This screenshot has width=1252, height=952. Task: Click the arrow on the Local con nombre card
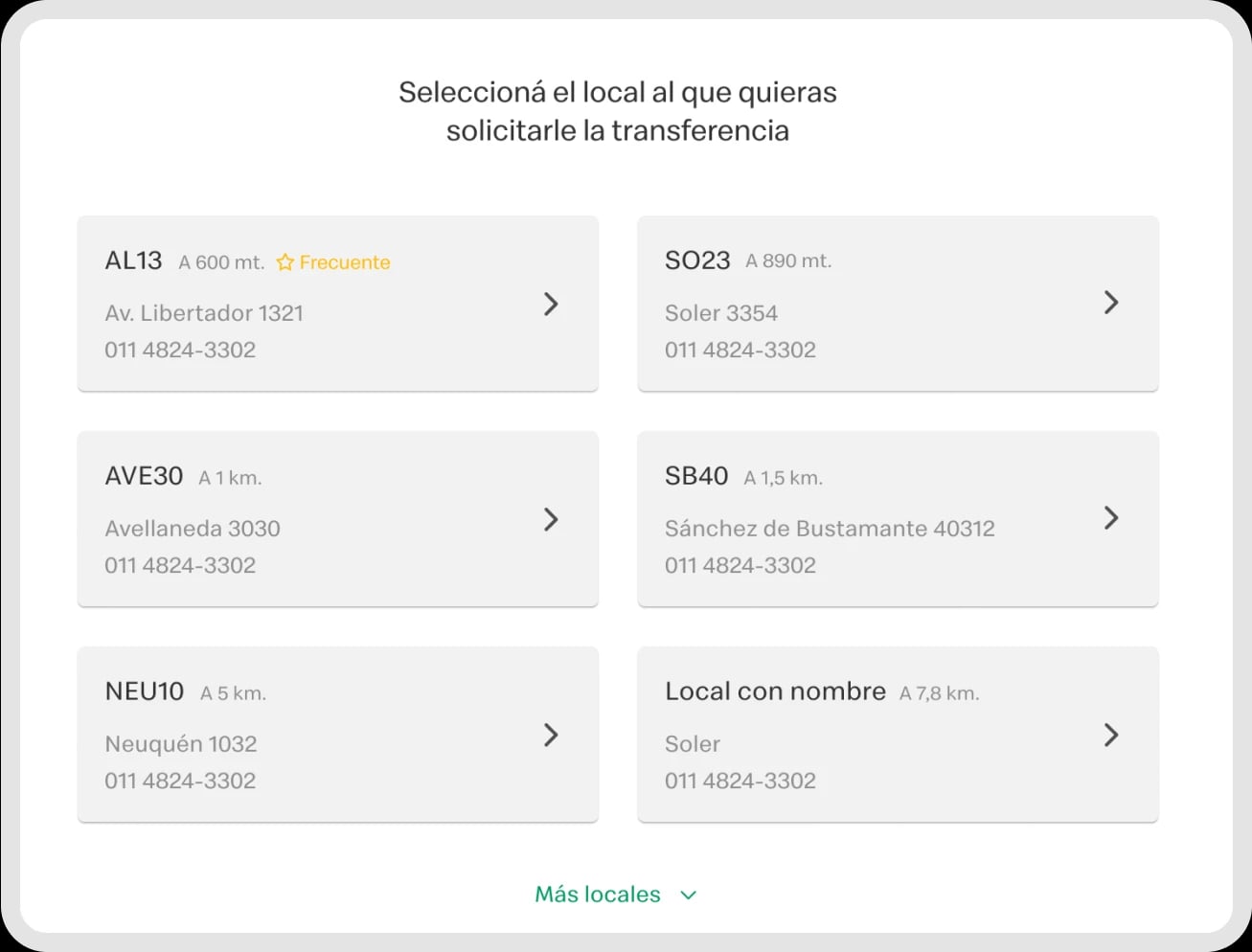click(x=1111, y=736)
